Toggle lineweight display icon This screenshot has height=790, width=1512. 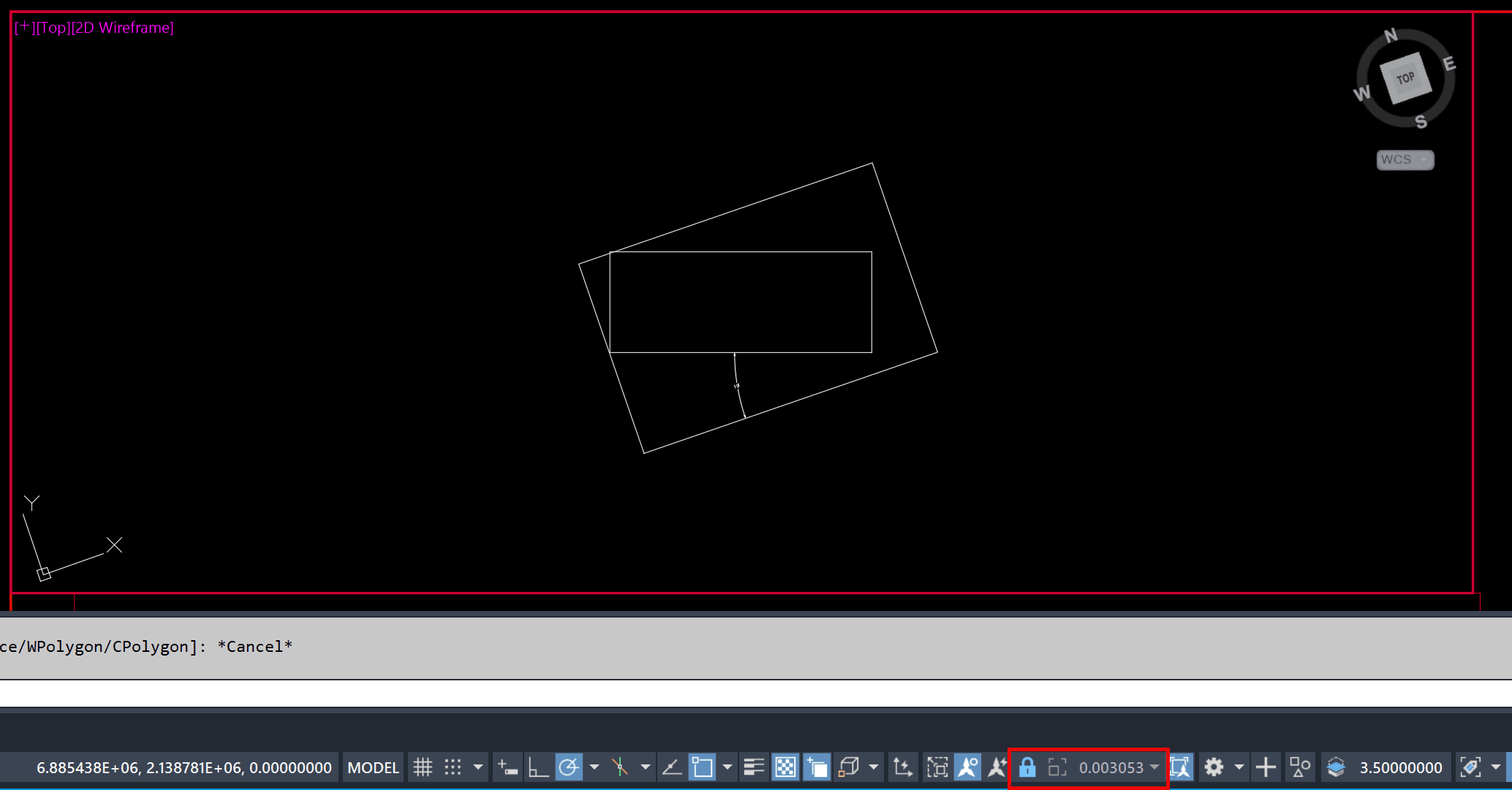tap(754, 767)
